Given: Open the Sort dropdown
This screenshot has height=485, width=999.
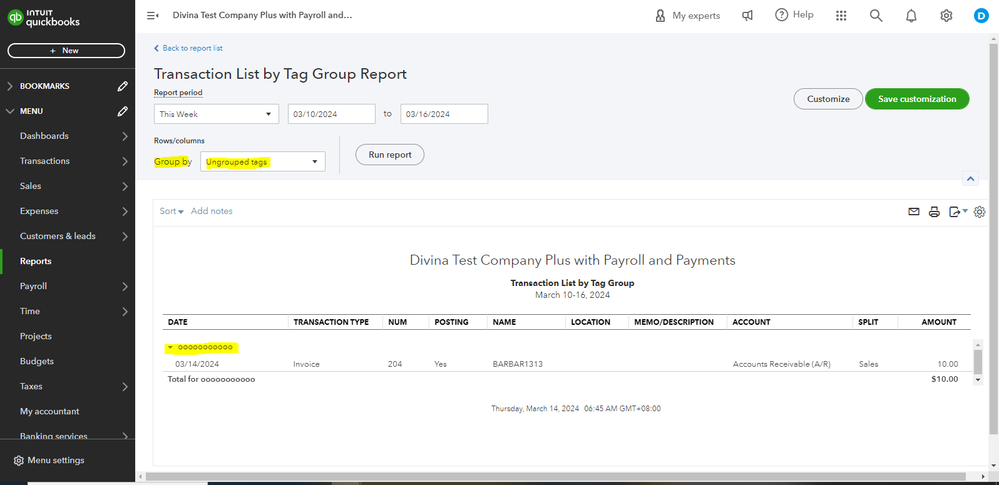Looking at the screenshot, I should coord(171,211).
